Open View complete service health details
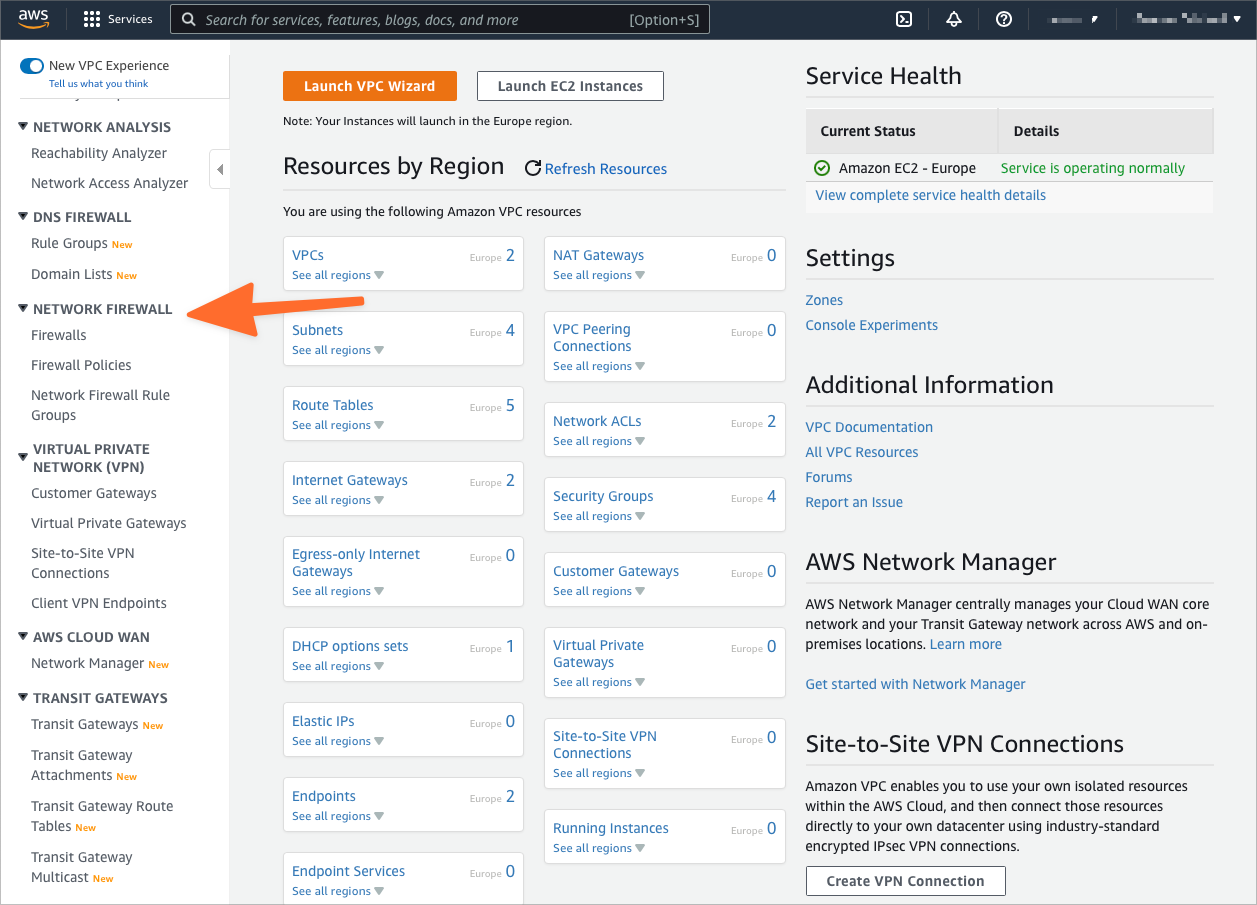Viewport: 1257px width, 905px height. point(931,195)
